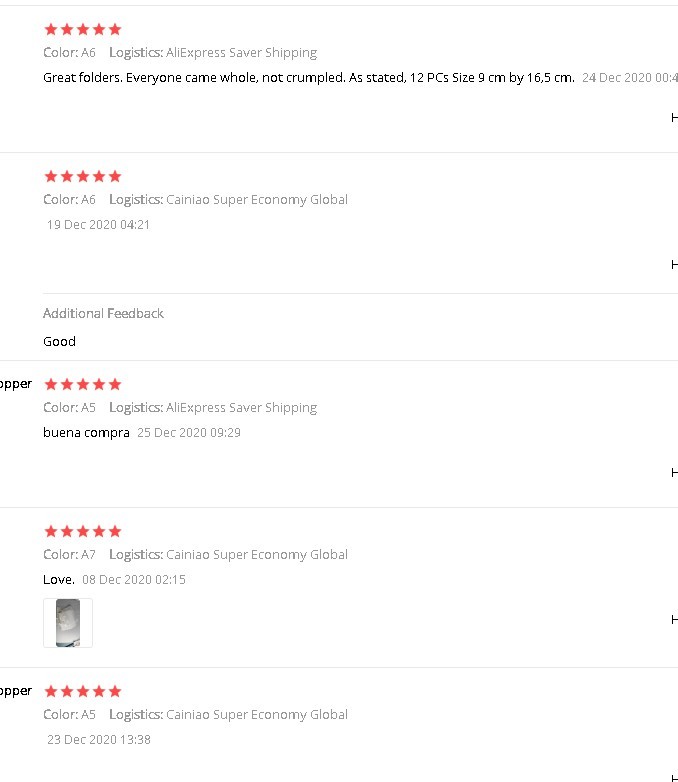678x782 pixels.
Task: Click star rating on 'Love.' review
Action: point(82,531)
